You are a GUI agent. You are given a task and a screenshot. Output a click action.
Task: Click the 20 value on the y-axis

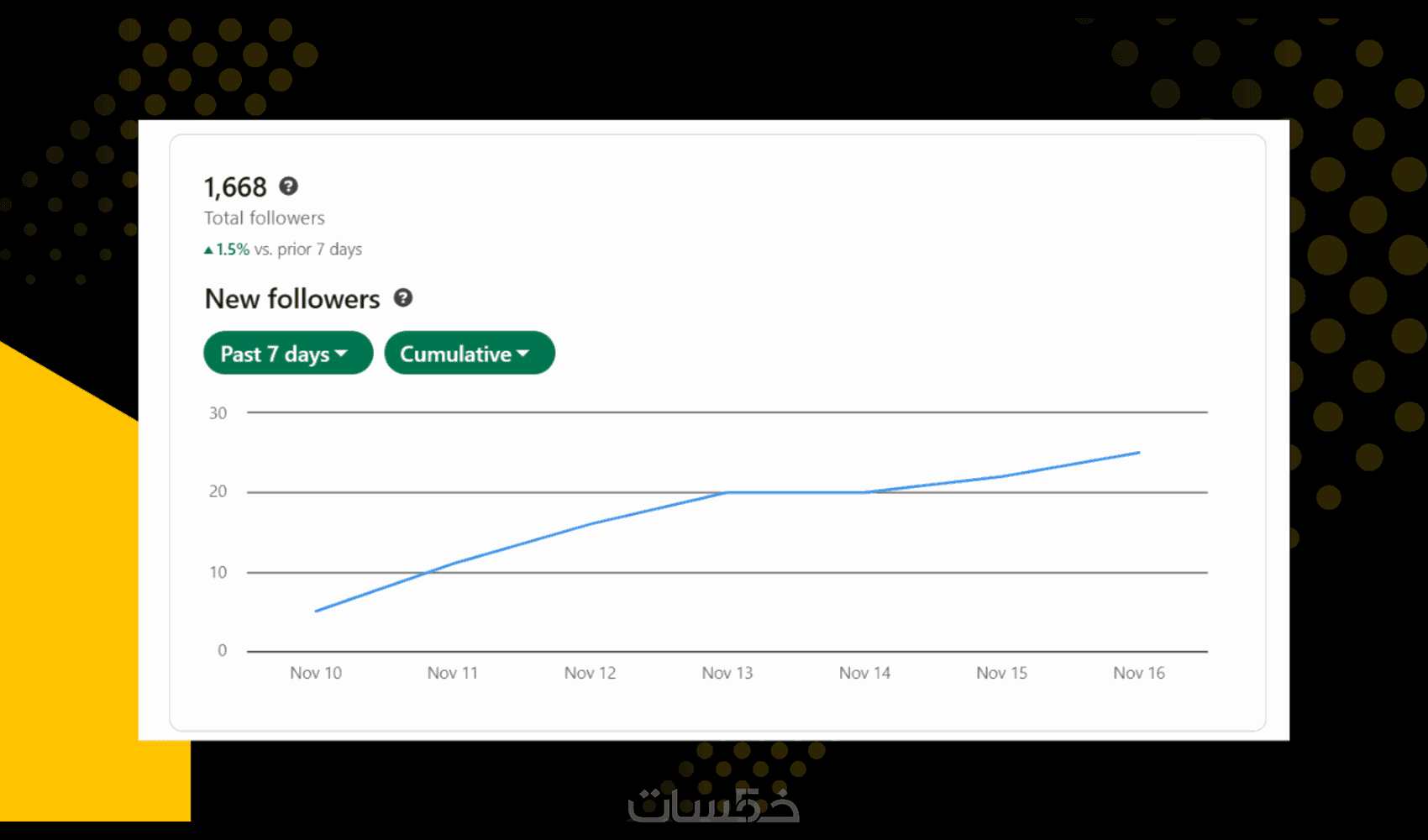pyautogui.click(x=218, y=491)
